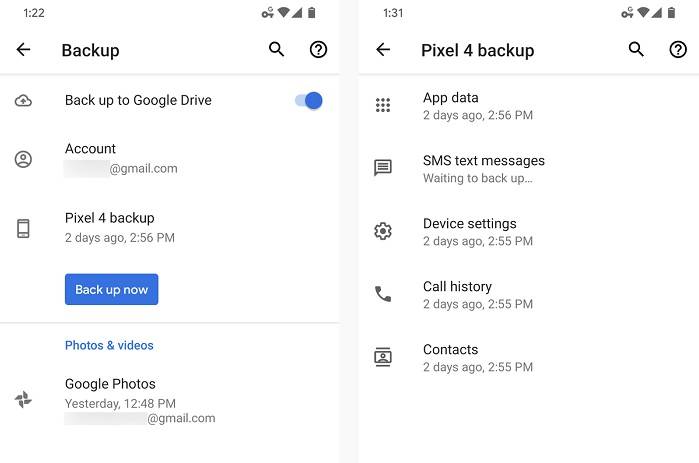
Task: Tap the 1:22 clock in status bar
Action: 34,13
